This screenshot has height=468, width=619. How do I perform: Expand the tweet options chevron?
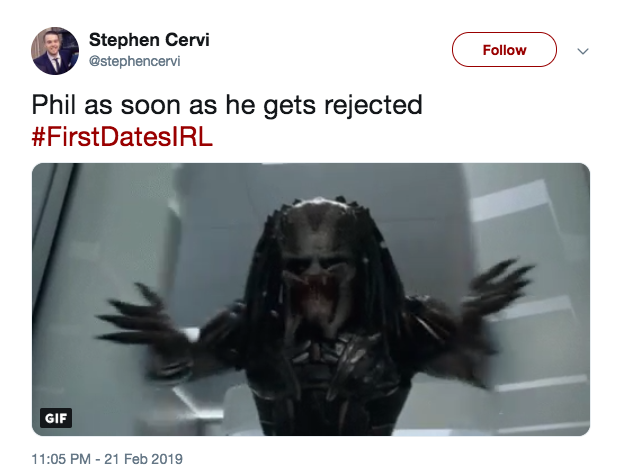tap(583, 51)
